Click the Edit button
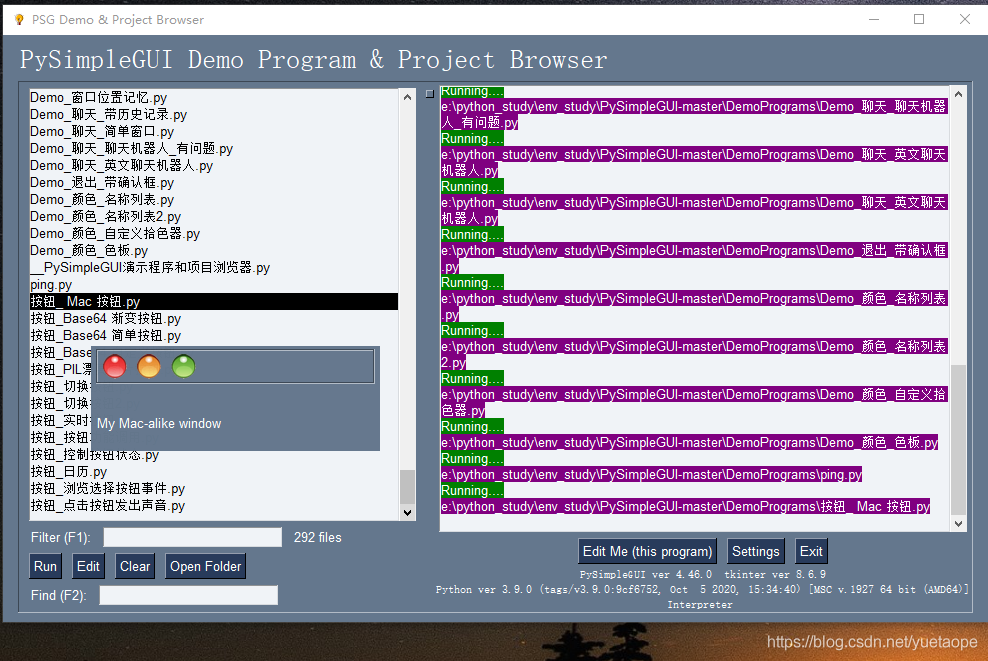Viewport: 988px width, 661px height. point(88,566)
